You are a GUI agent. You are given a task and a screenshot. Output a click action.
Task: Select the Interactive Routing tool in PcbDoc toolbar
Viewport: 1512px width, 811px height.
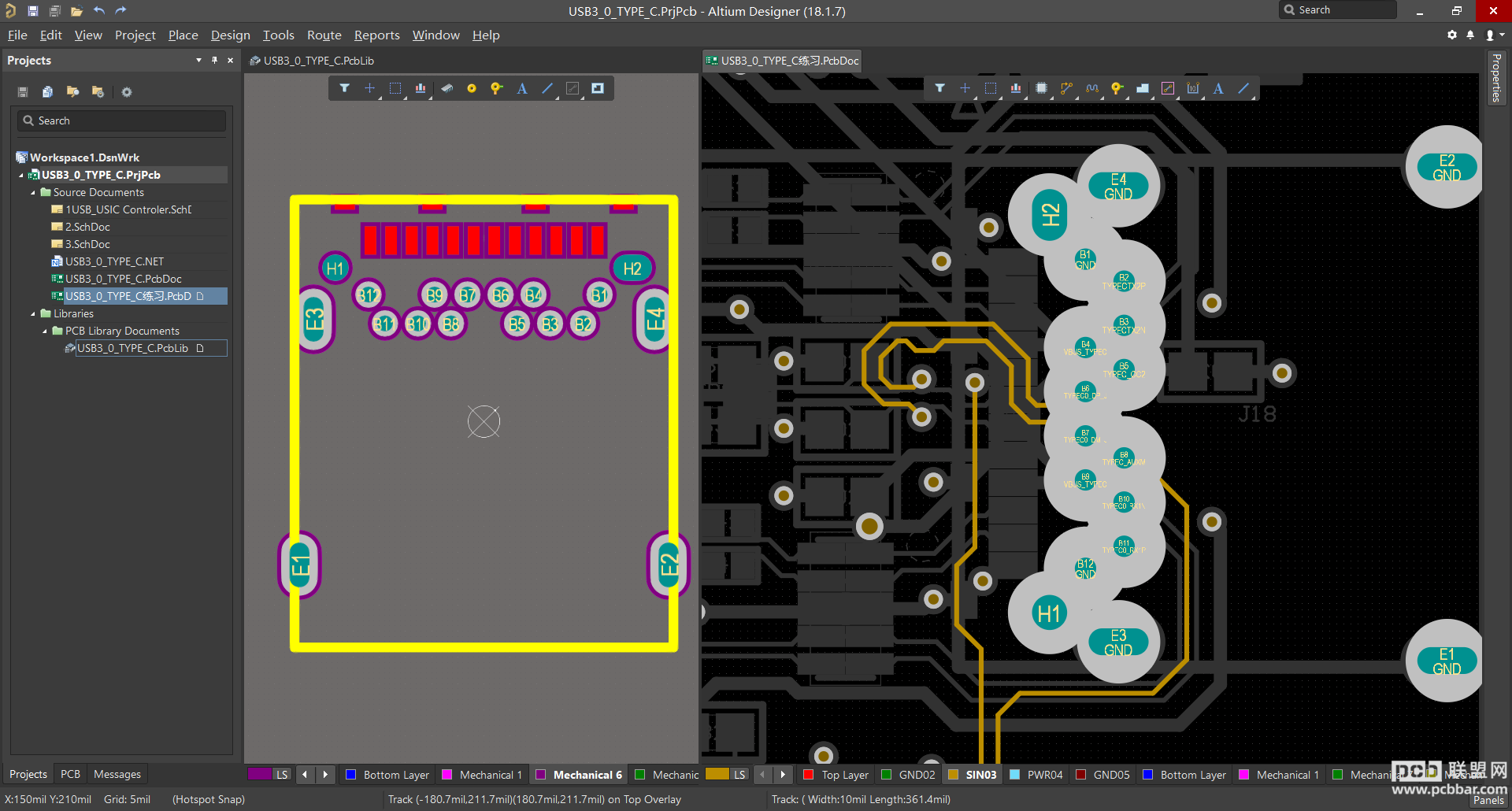pyautogui.click(x=1066, y=88)
